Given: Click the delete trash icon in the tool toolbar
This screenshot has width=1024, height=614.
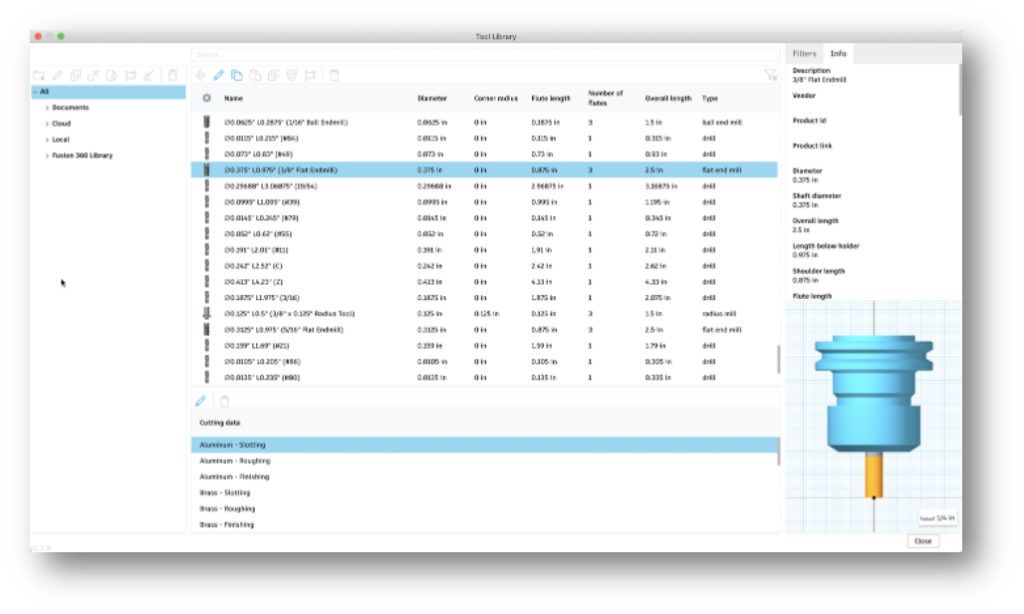Looking at the screenshot, I should (333, 75).
